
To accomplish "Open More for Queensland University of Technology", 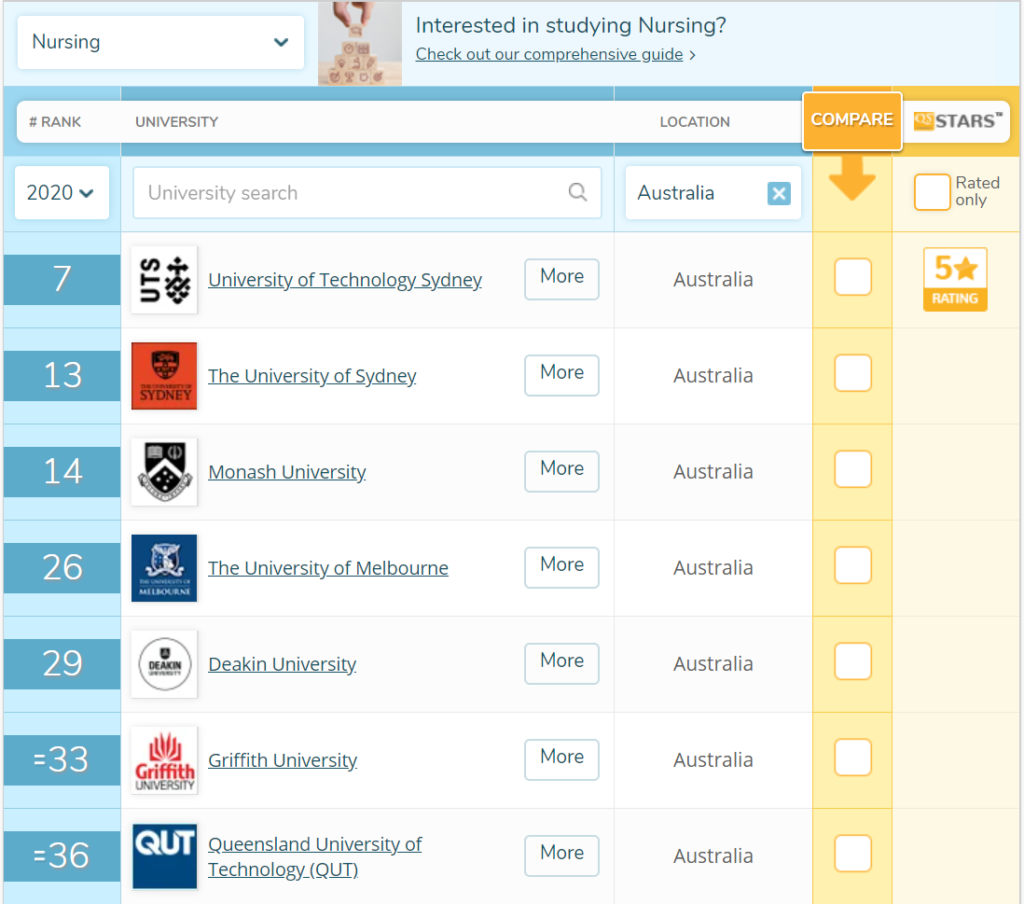I will click(x=562, y=855).
